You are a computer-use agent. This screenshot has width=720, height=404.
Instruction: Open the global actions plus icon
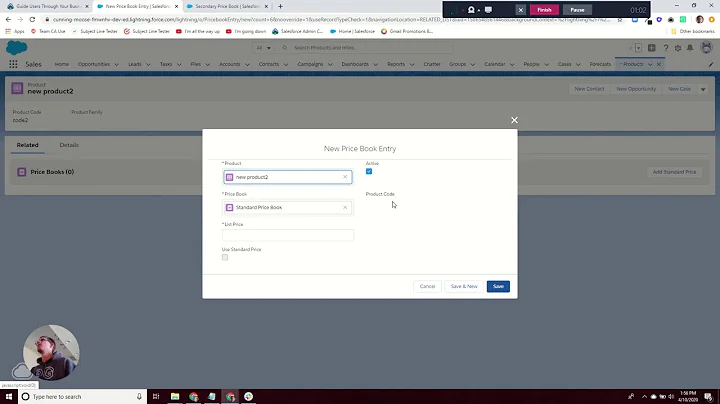tap(652, 48)
